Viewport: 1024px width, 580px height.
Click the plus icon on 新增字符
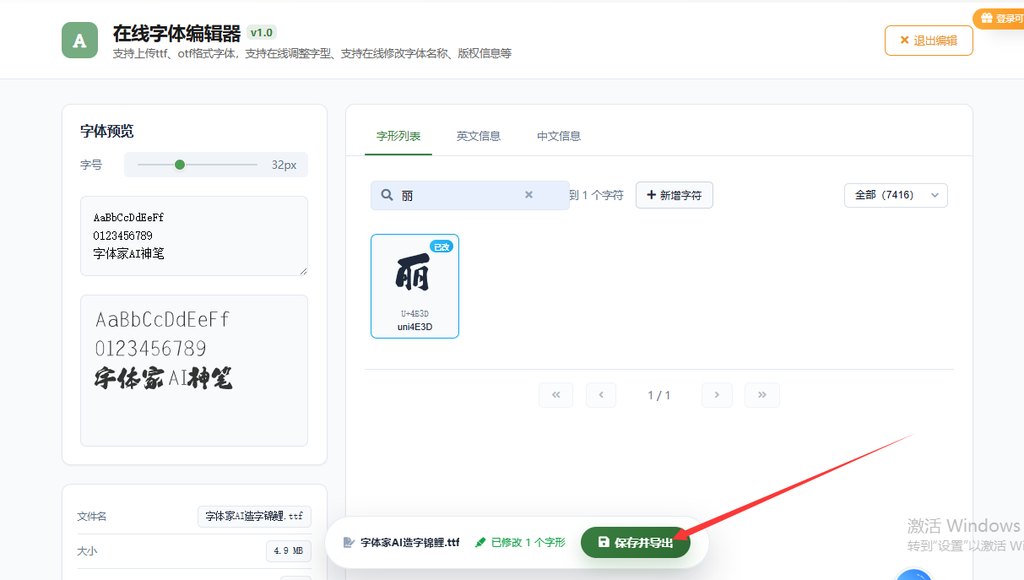(653, 195)
